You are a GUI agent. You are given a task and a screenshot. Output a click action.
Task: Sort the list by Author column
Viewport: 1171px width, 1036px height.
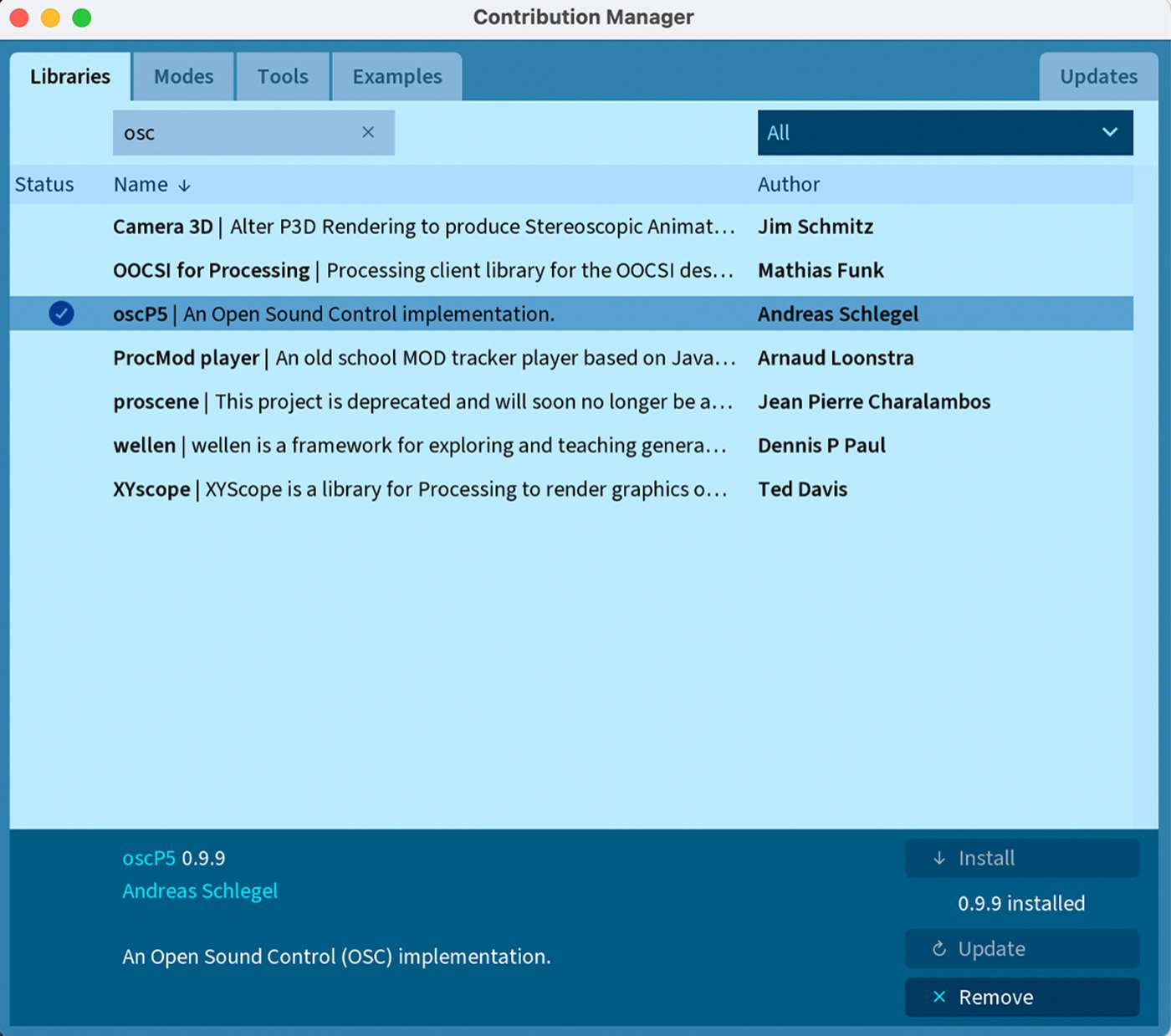(x=788, y=185)
